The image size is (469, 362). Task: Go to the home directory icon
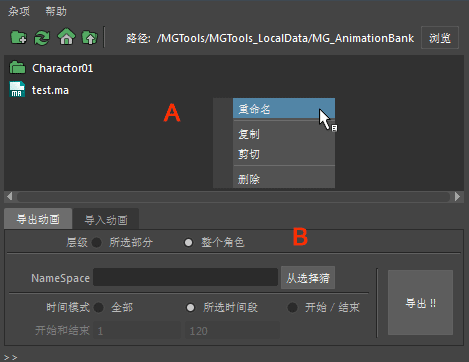click(66, 37)
